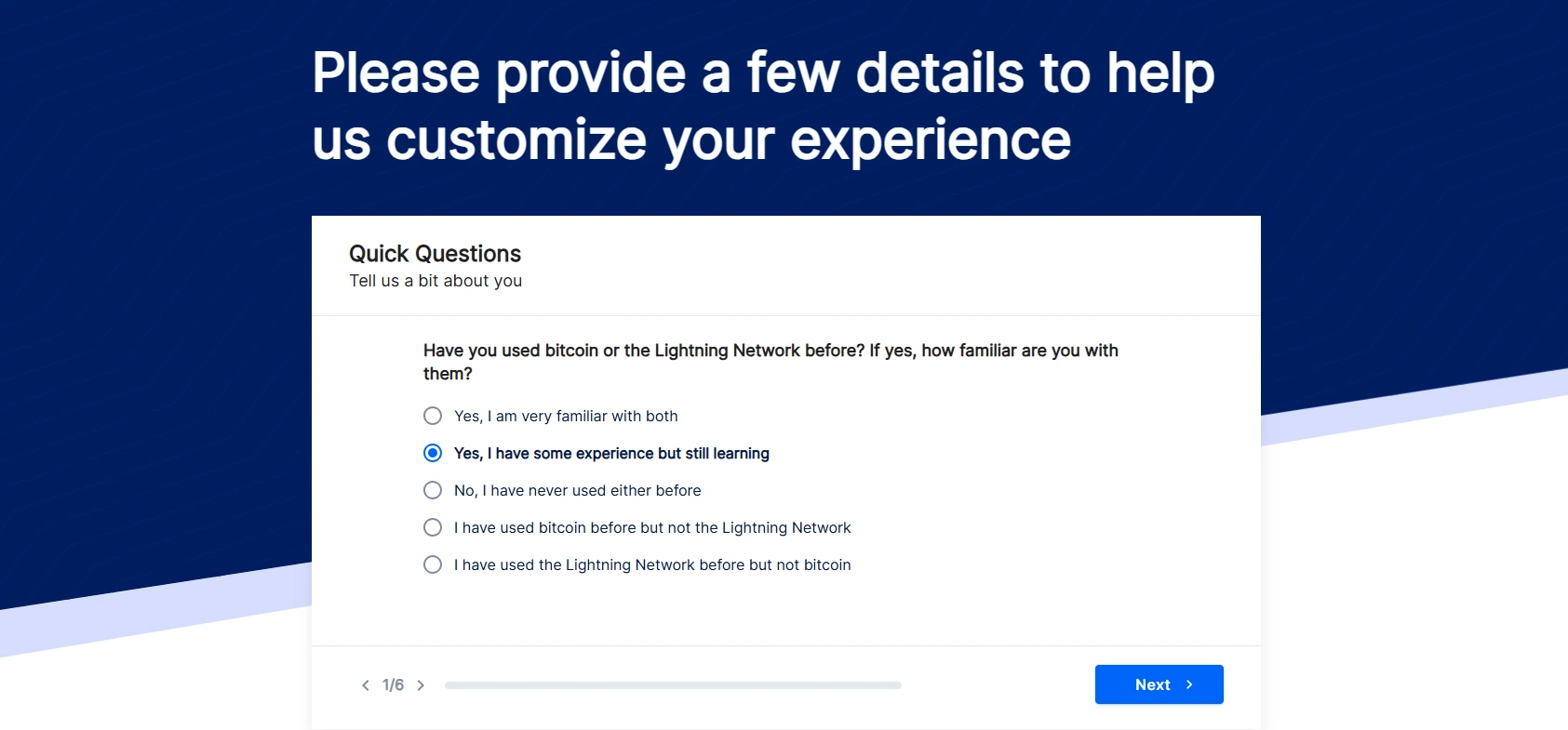Click the "Yes, I am very familiar with both" label
This screenshot has width=1568, height=730.
[566, 416]
